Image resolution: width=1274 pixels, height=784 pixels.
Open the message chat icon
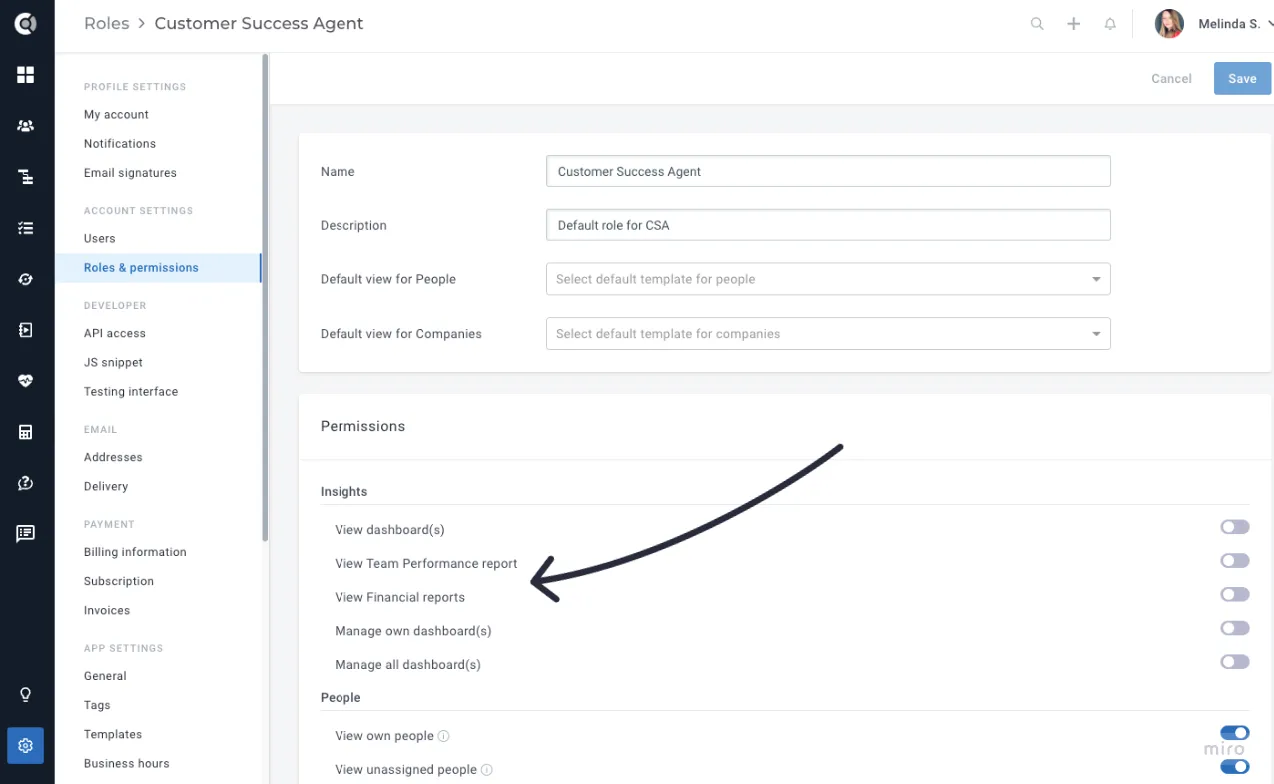26,534
